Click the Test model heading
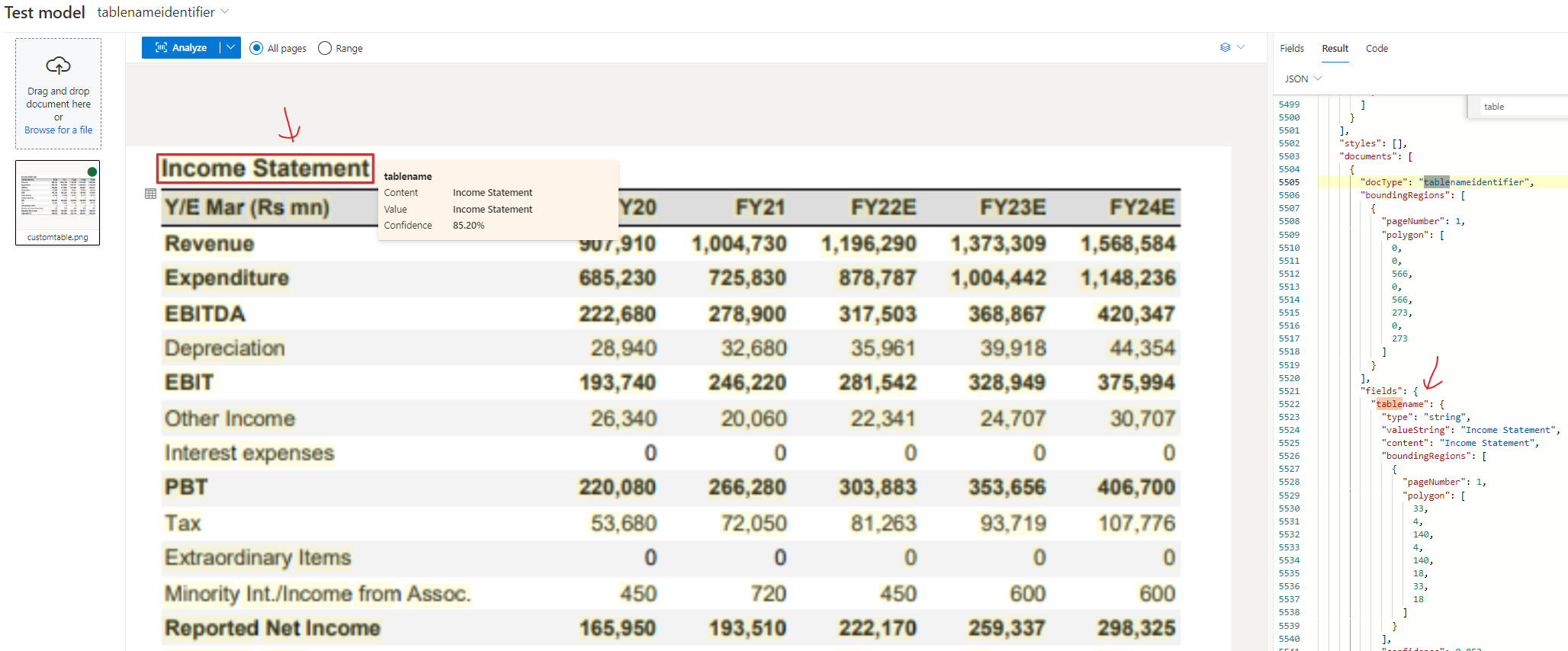This screenshot has width=1568, height=651. click(45, 12)
